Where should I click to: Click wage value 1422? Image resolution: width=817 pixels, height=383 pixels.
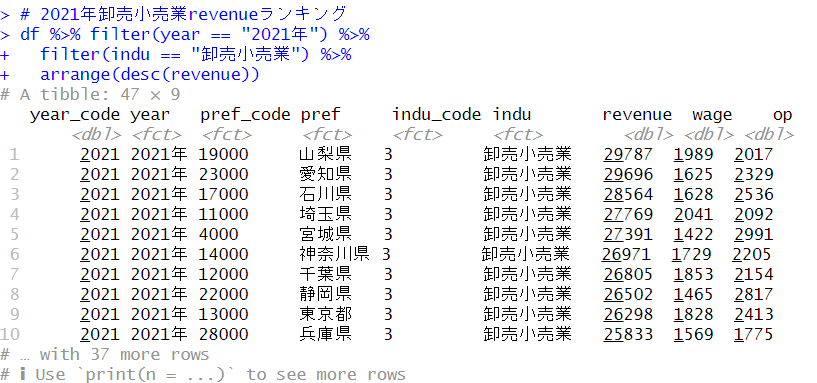pyautogui.click(x=693, y=234)
